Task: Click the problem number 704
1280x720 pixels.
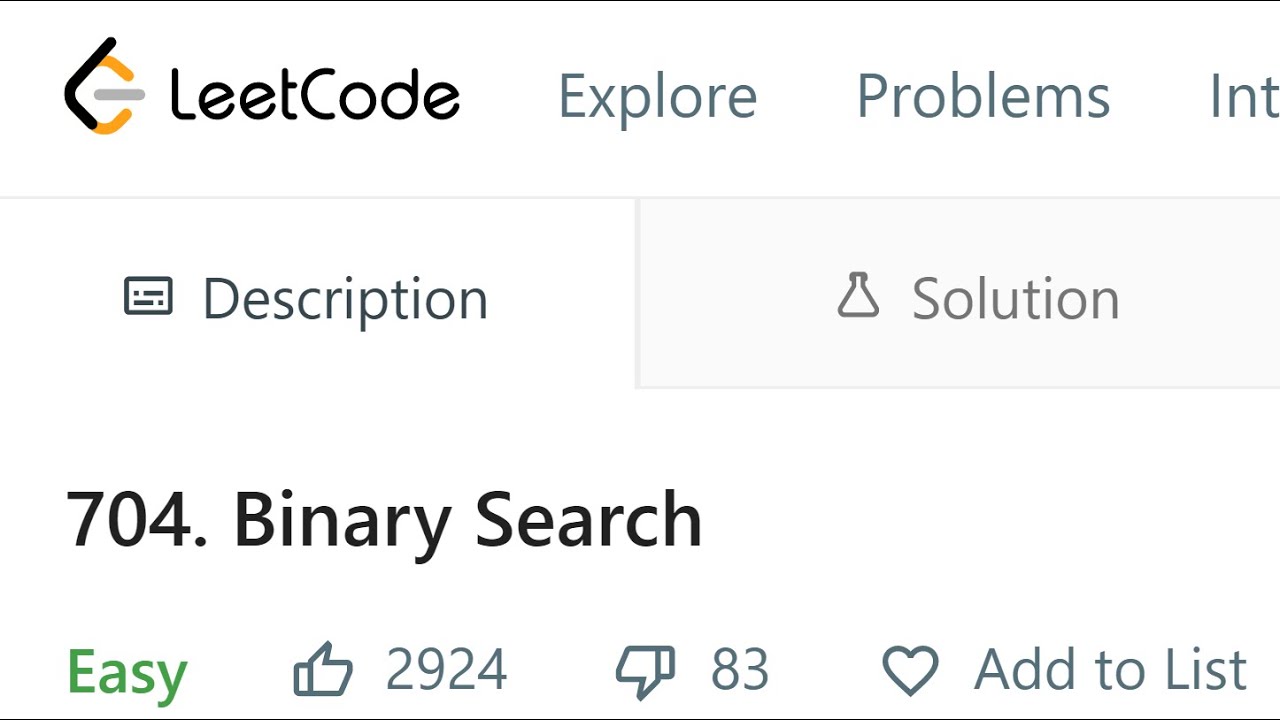Action: click(x=130, y=520)
